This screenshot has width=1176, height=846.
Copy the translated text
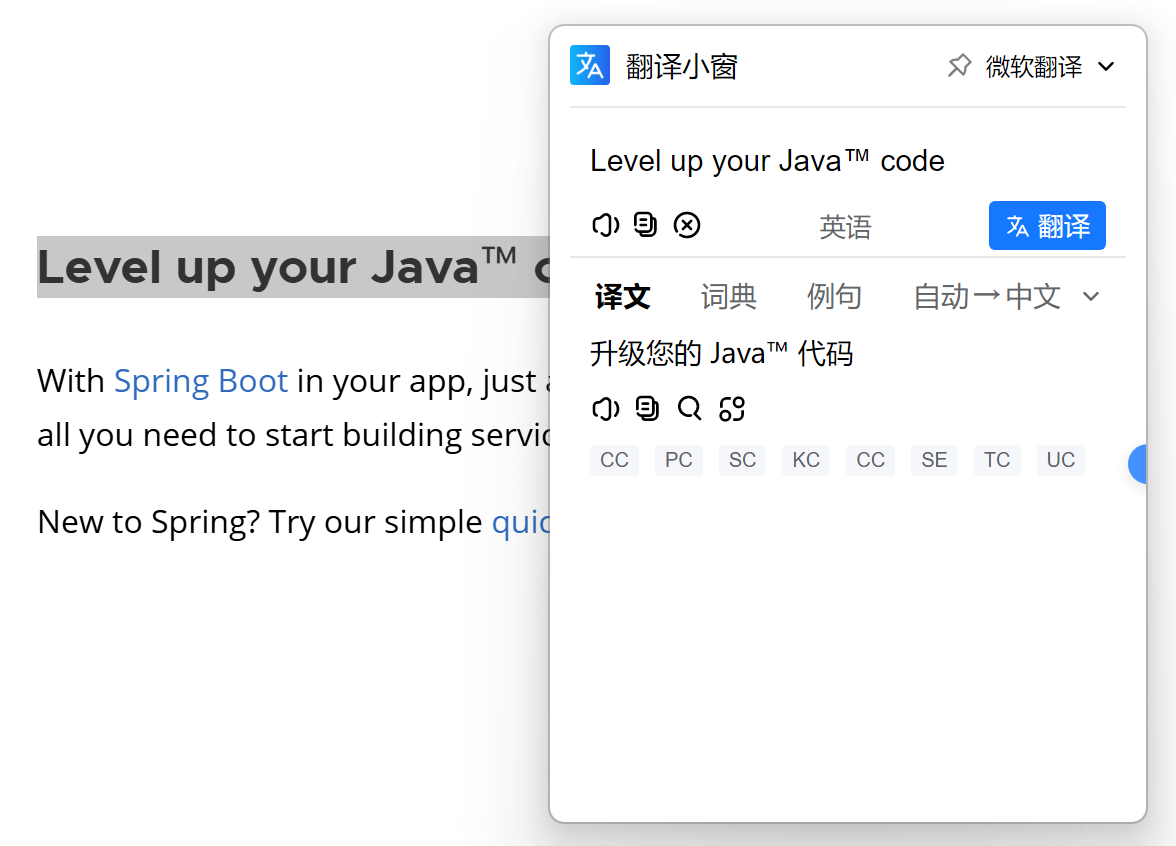point(647,409)
